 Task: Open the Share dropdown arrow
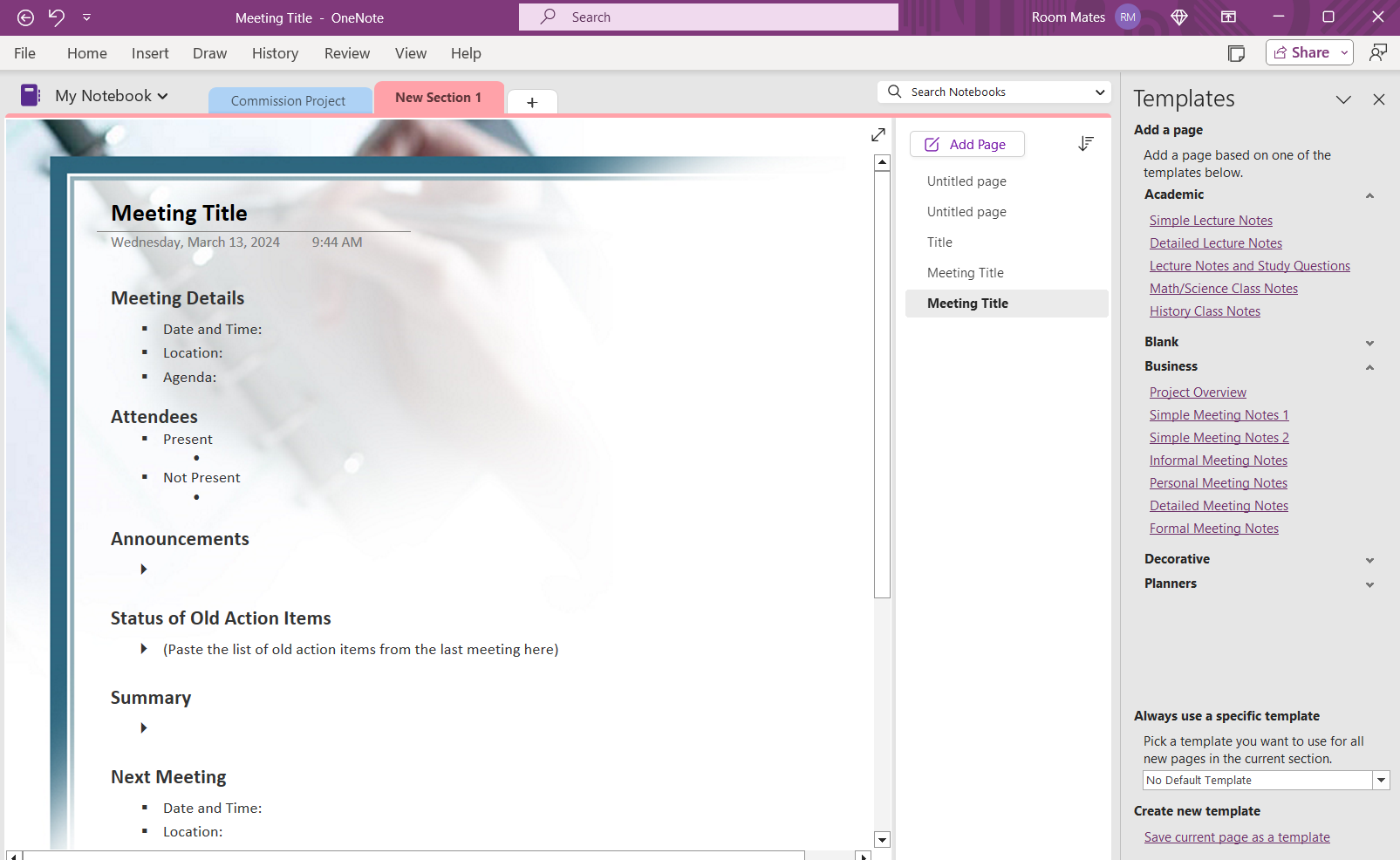coord(1345,52)
